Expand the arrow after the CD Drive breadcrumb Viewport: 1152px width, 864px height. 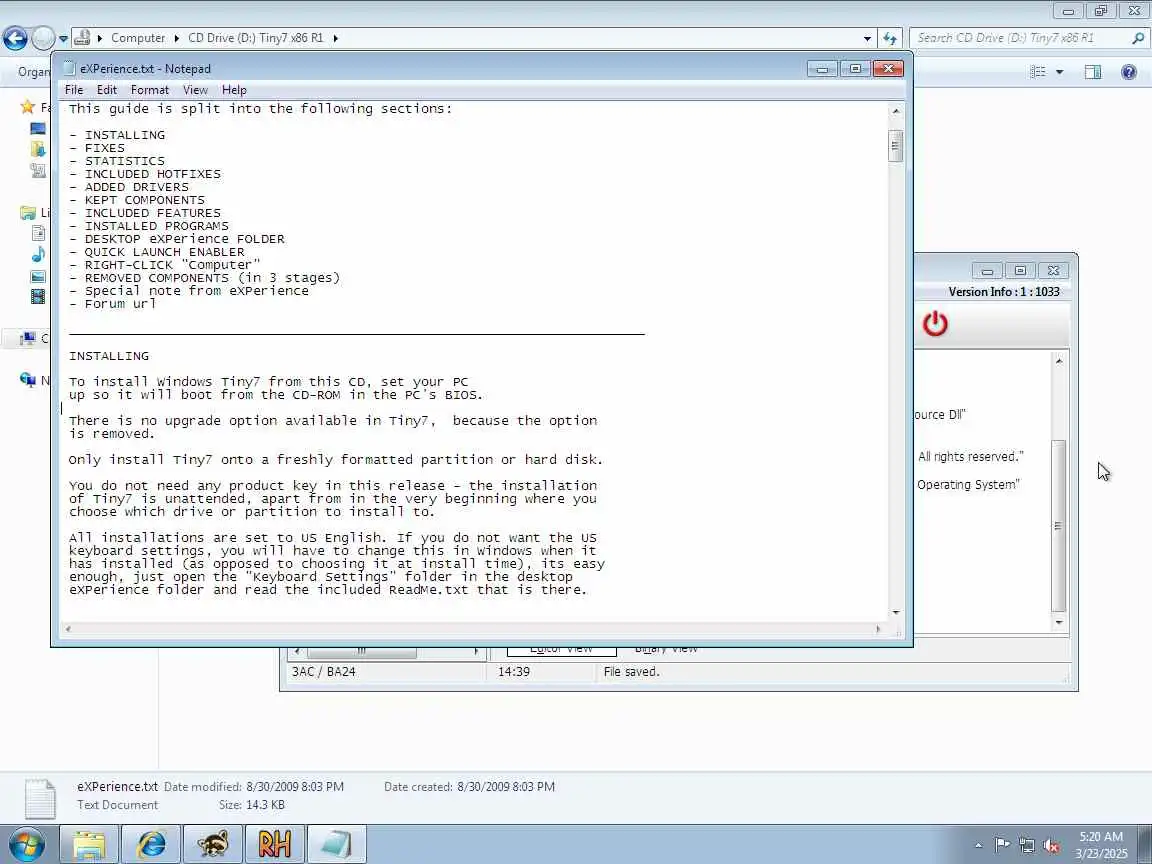[x=335, y=38]
